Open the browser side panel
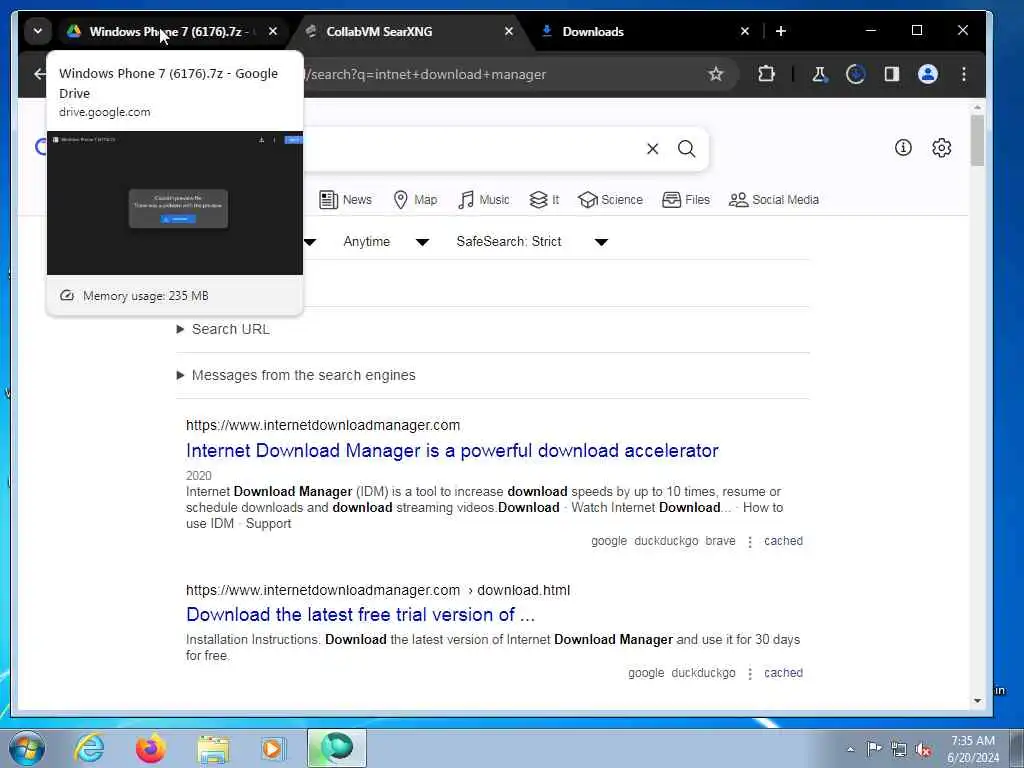The height and width of the screenshot is (768, 1024). (x=891, y=74)
